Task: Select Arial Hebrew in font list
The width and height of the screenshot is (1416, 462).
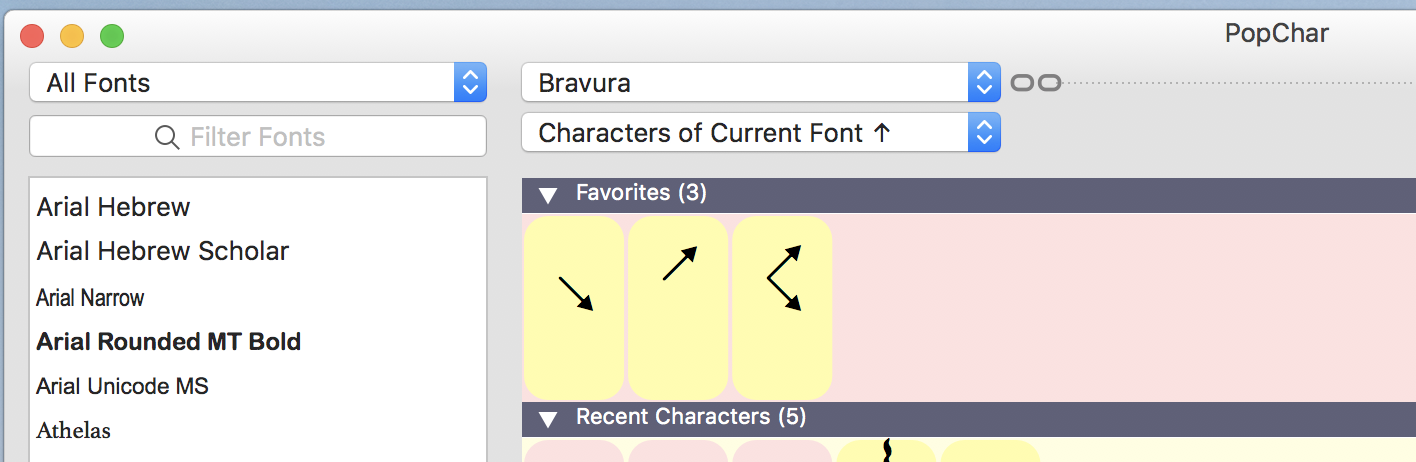Action: [x=114, y=207]
